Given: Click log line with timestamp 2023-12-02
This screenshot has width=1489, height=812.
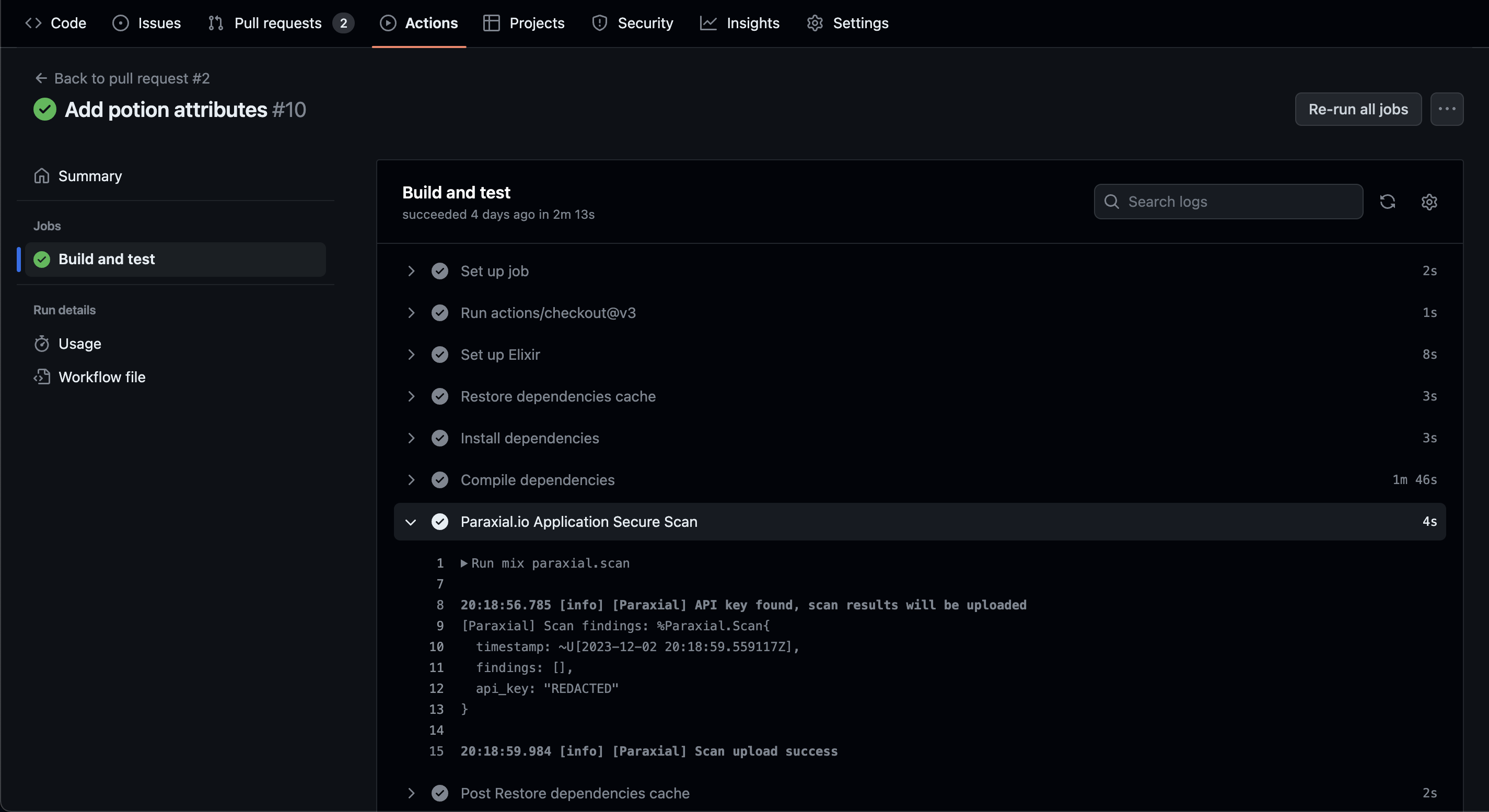Looking at the screenshot, I should tap(637, 647).
